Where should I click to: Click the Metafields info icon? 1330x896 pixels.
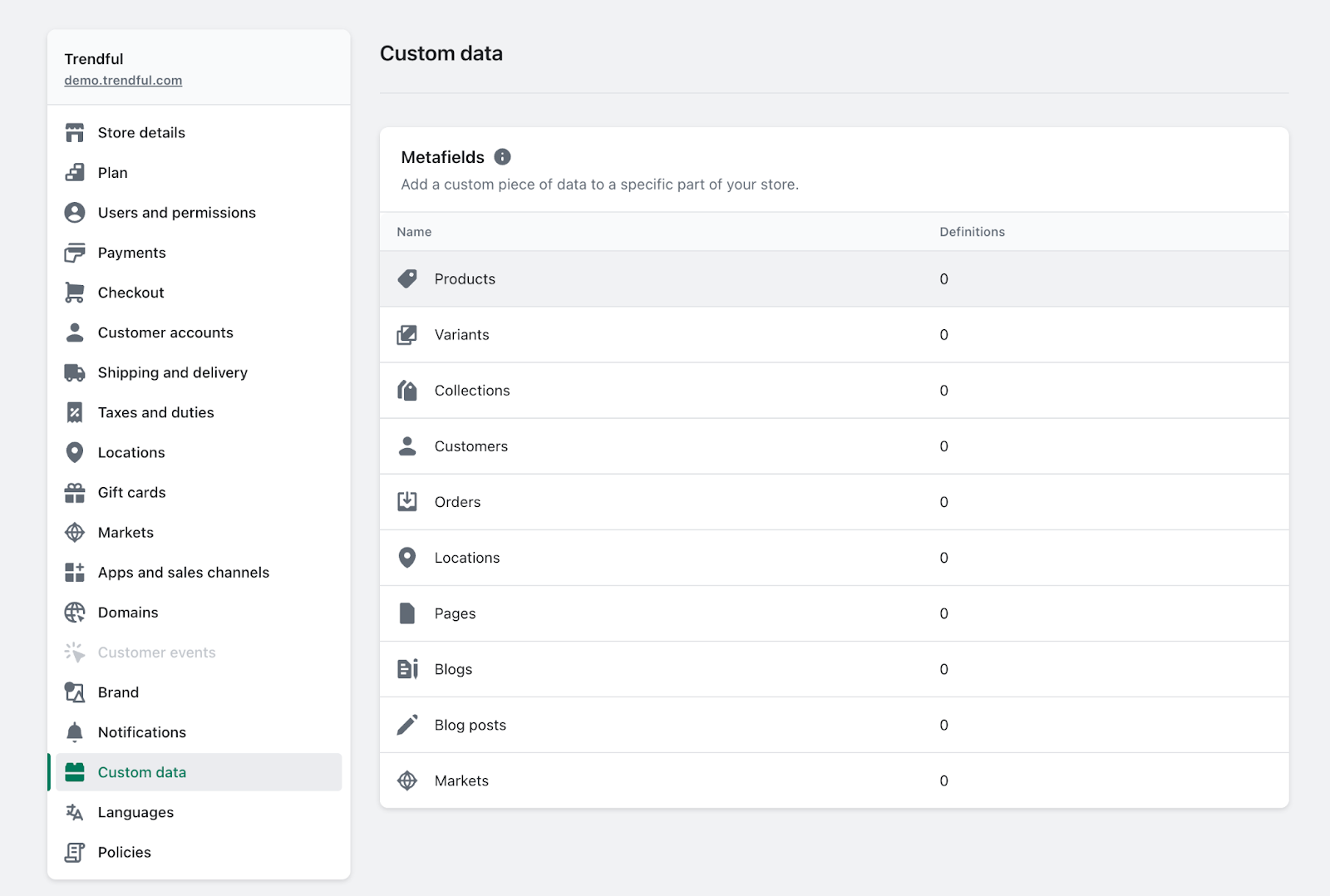point(502,156)
